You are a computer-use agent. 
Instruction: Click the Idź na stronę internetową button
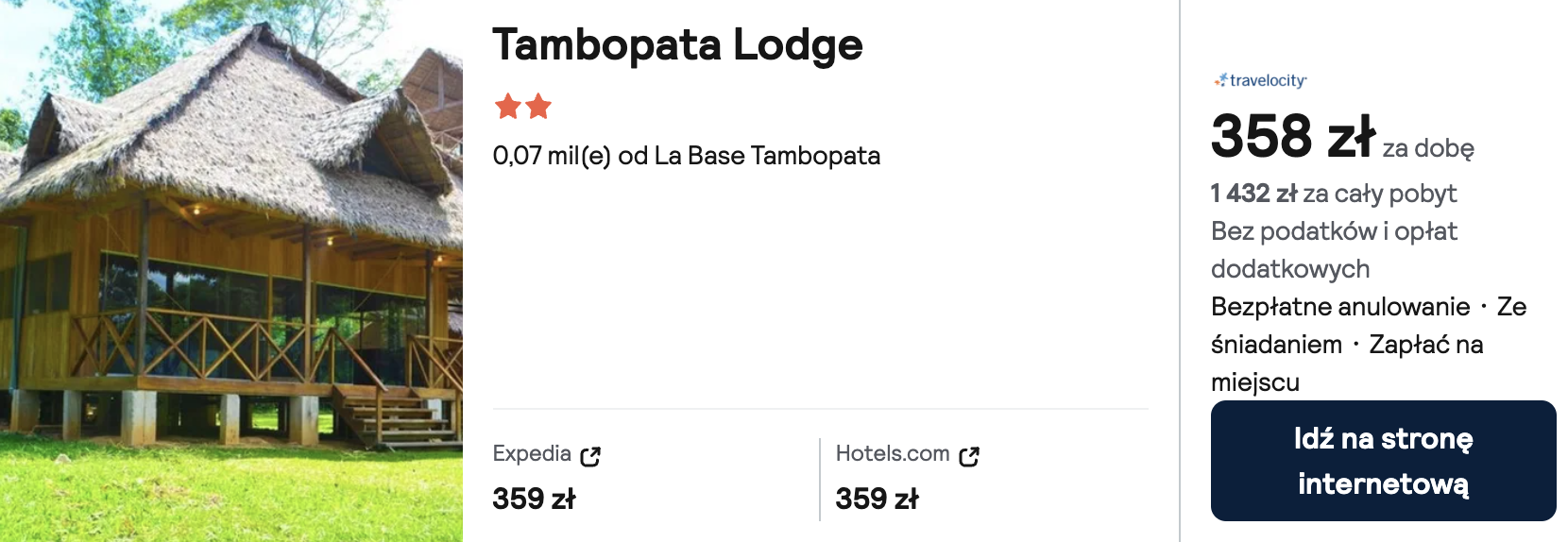click(x=1383, y=461)
